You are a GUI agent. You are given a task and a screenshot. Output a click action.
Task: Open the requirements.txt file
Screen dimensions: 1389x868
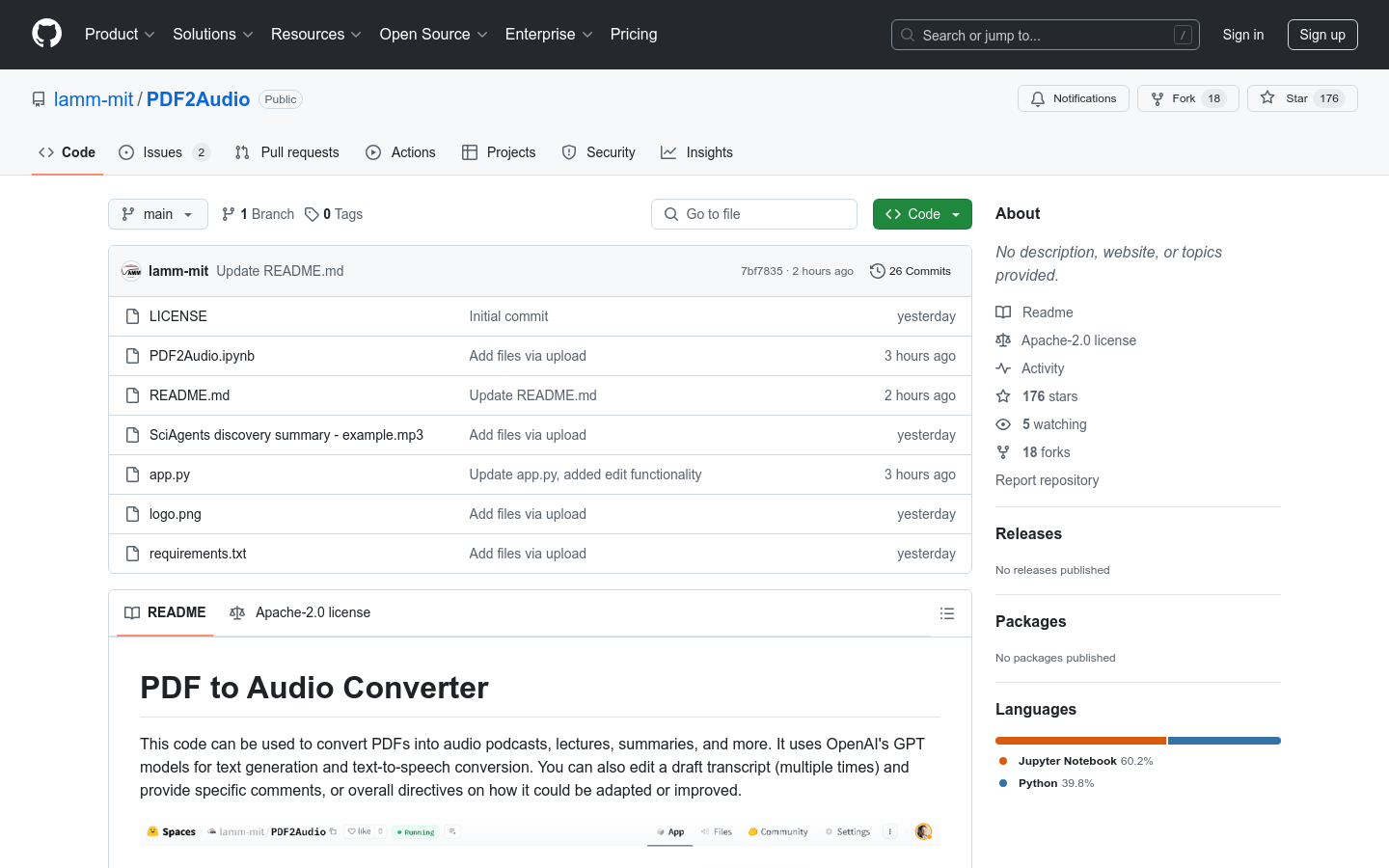pyautogui.click(x=198, y=554)
